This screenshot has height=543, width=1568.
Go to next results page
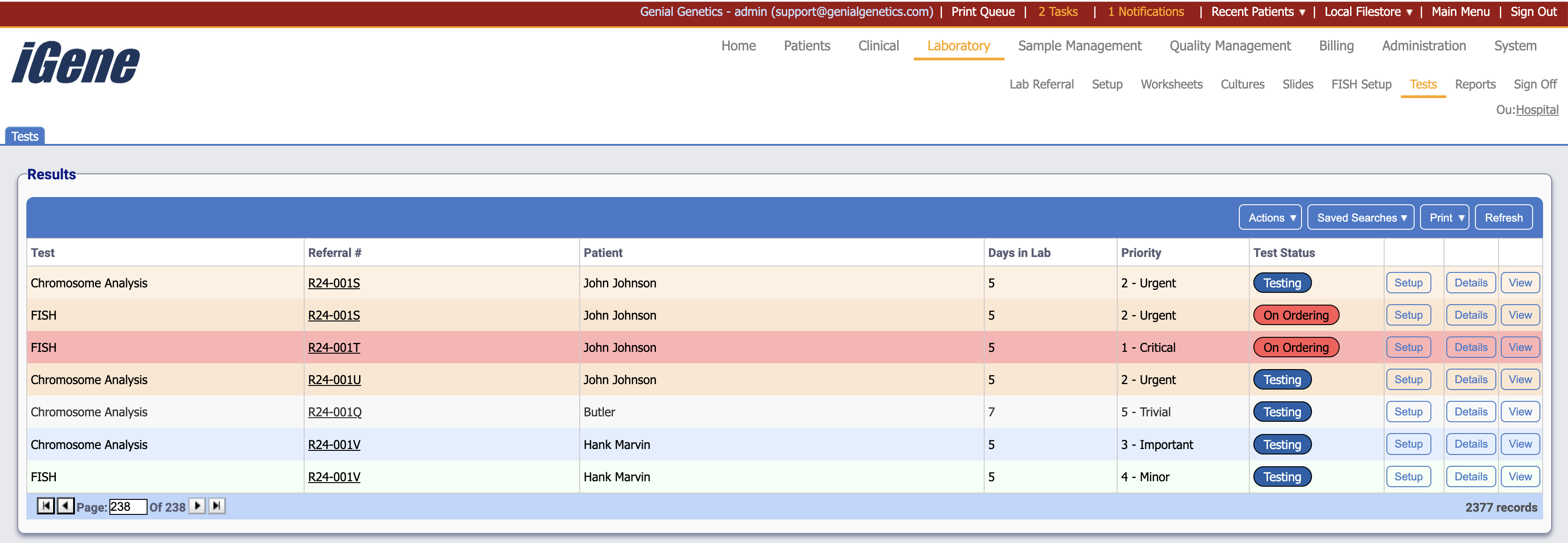pos(197,506)
